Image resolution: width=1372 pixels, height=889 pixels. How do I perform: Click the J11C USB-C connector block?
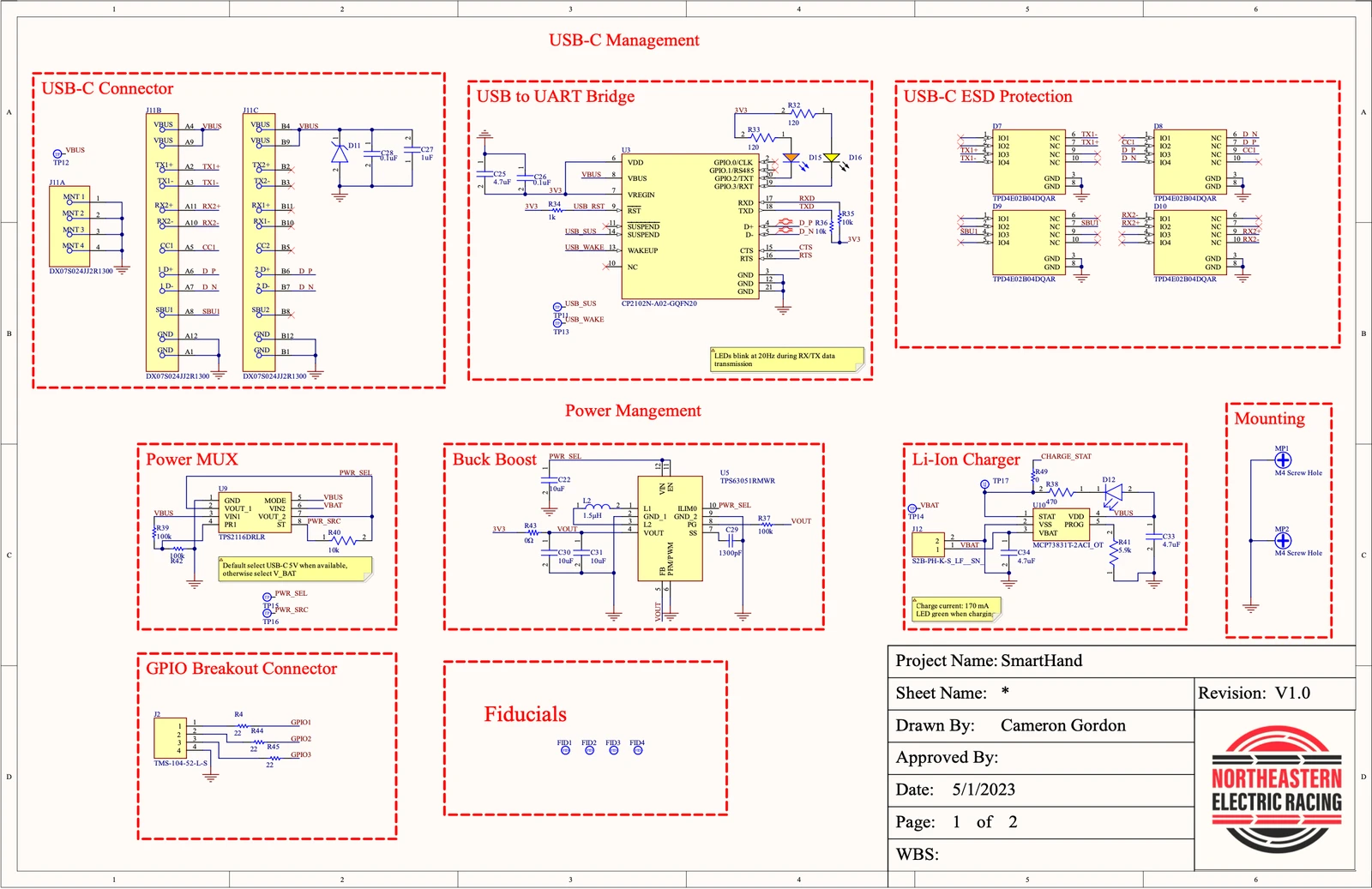click(259, 243)
